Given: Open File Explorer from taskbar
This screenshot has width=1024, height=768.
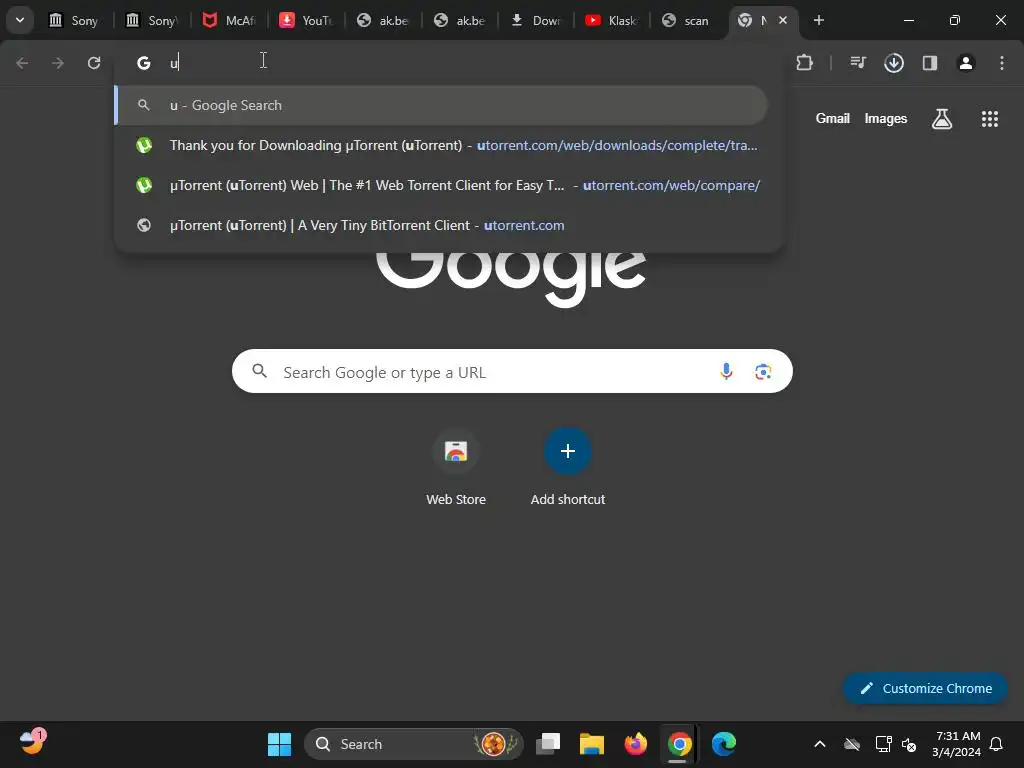Looking at the screenshot, I should pyautogui.click(x=592, y=744).
